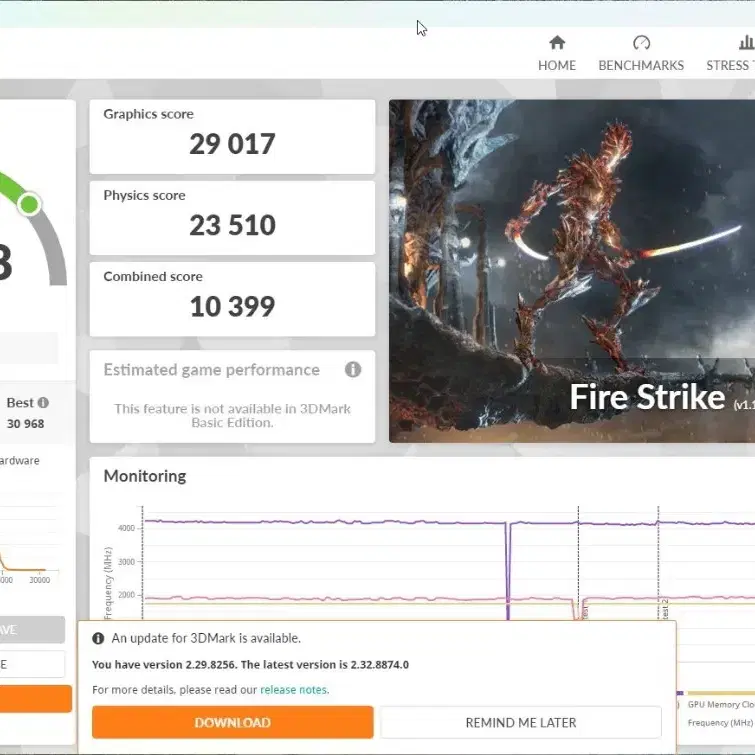Click the info icon next to Best
755x755 pixels.
coord(43,403)
